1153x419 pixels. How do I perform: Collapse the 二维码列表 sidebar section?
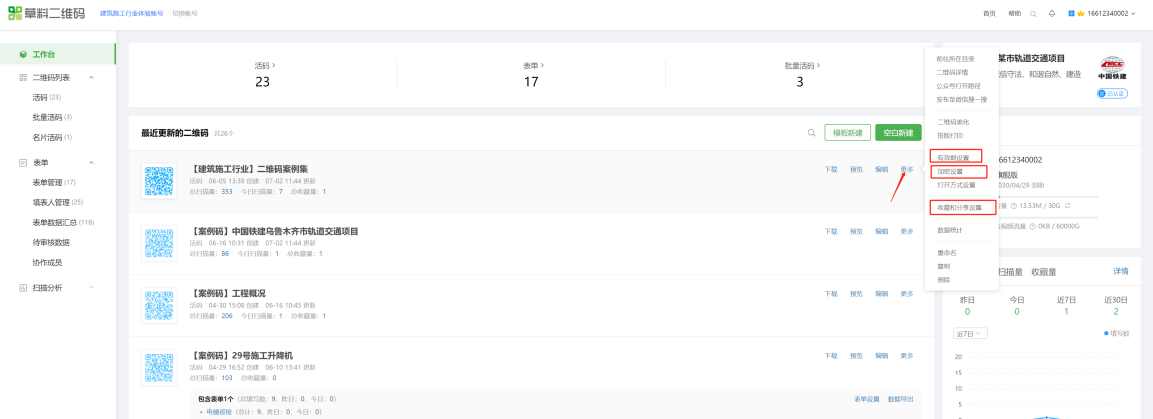coord(91,77)
